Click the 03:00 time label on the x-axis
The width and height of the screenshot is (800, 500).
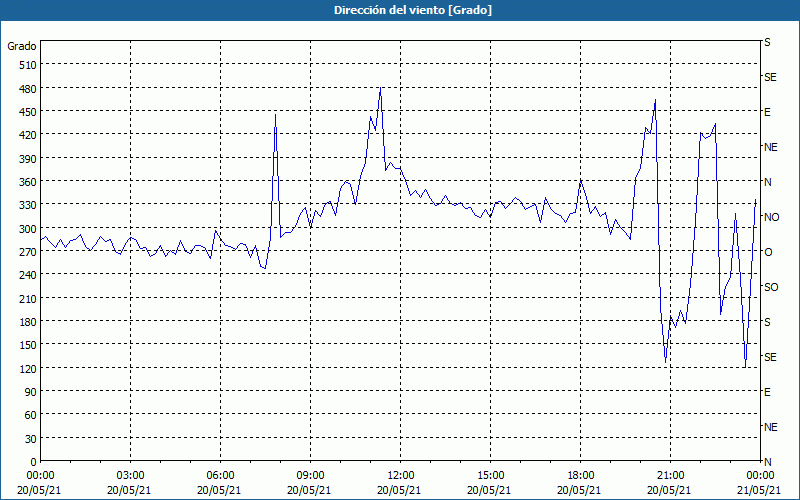130,476
